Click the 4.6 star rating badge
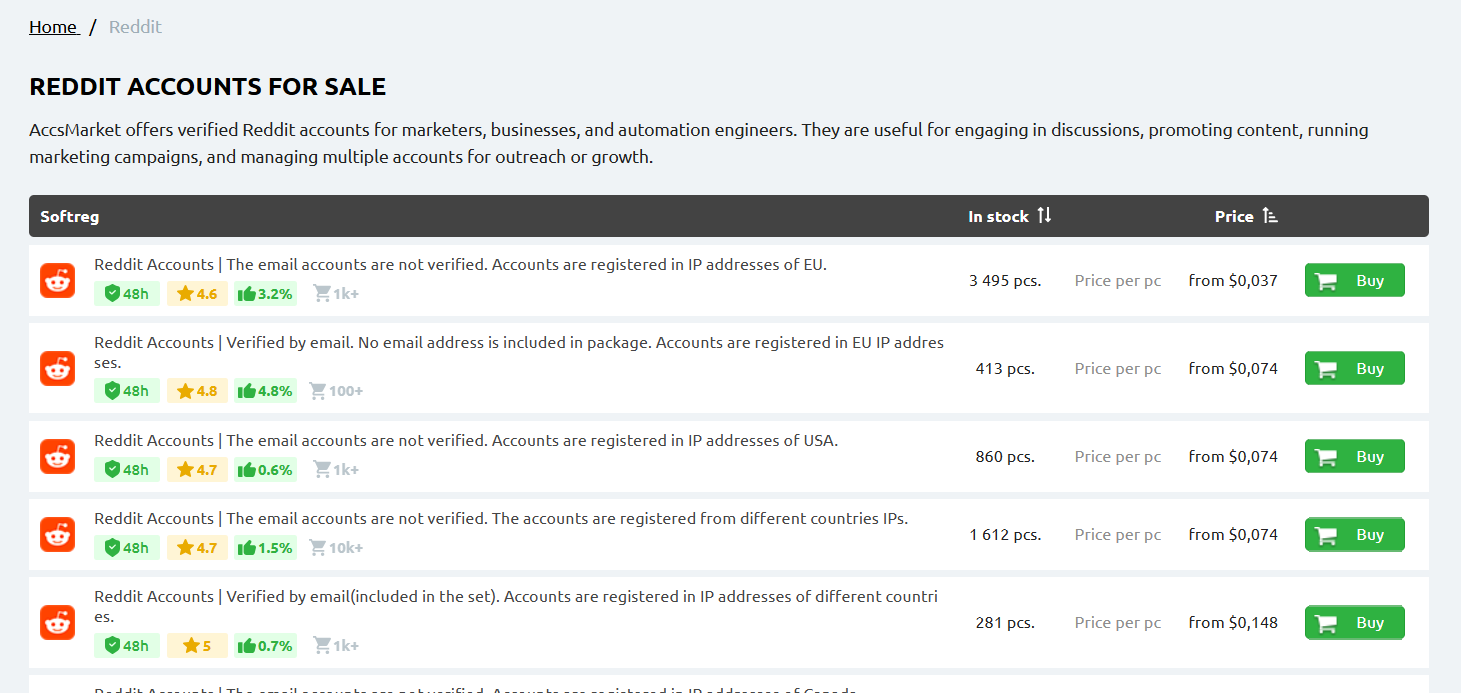This screenshot has width=1461, height=693. coord(197,293)
